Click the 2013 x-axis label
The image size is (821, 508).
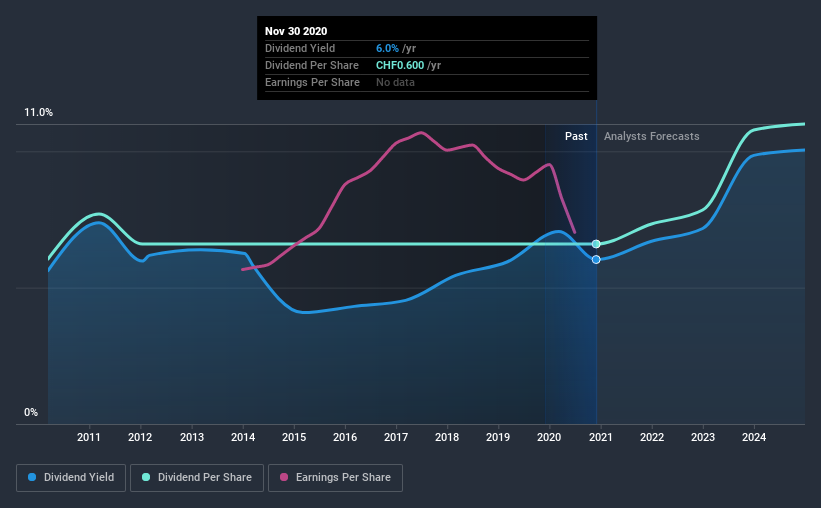[192, 437]
